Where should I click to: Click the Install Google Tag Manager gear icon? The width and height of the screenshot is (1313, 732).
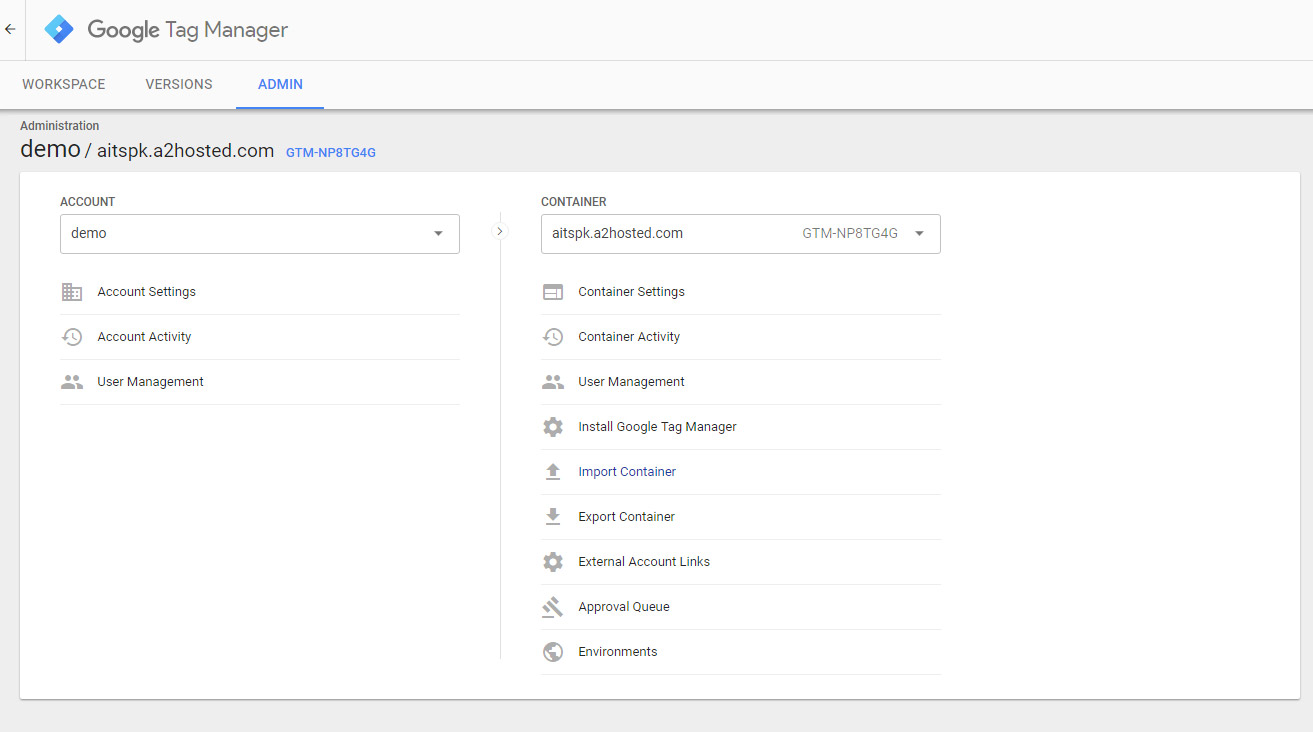(x=553, y=427)
